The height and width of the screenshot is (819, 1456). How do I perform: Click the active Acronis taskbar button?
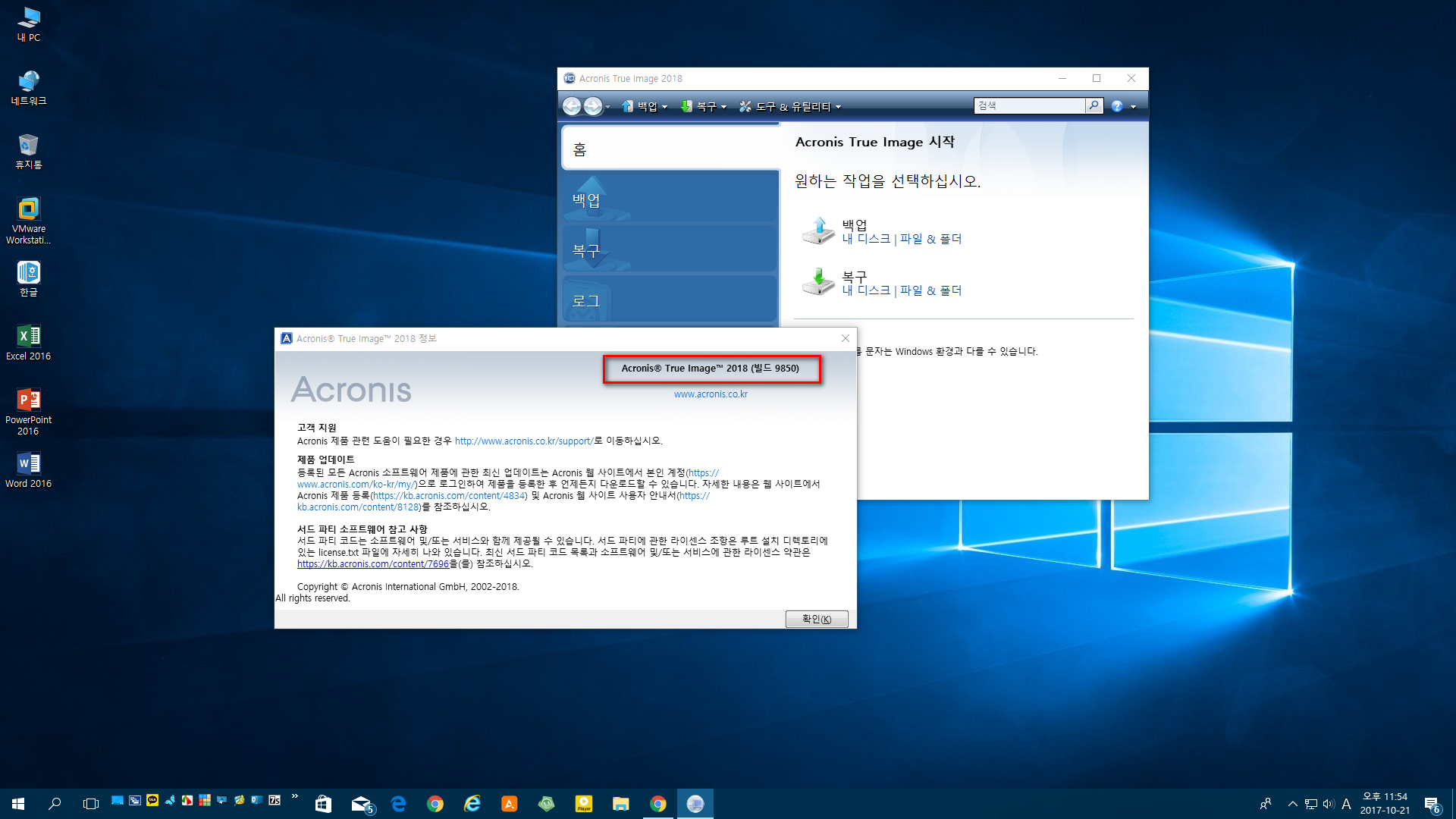point(695,804)
